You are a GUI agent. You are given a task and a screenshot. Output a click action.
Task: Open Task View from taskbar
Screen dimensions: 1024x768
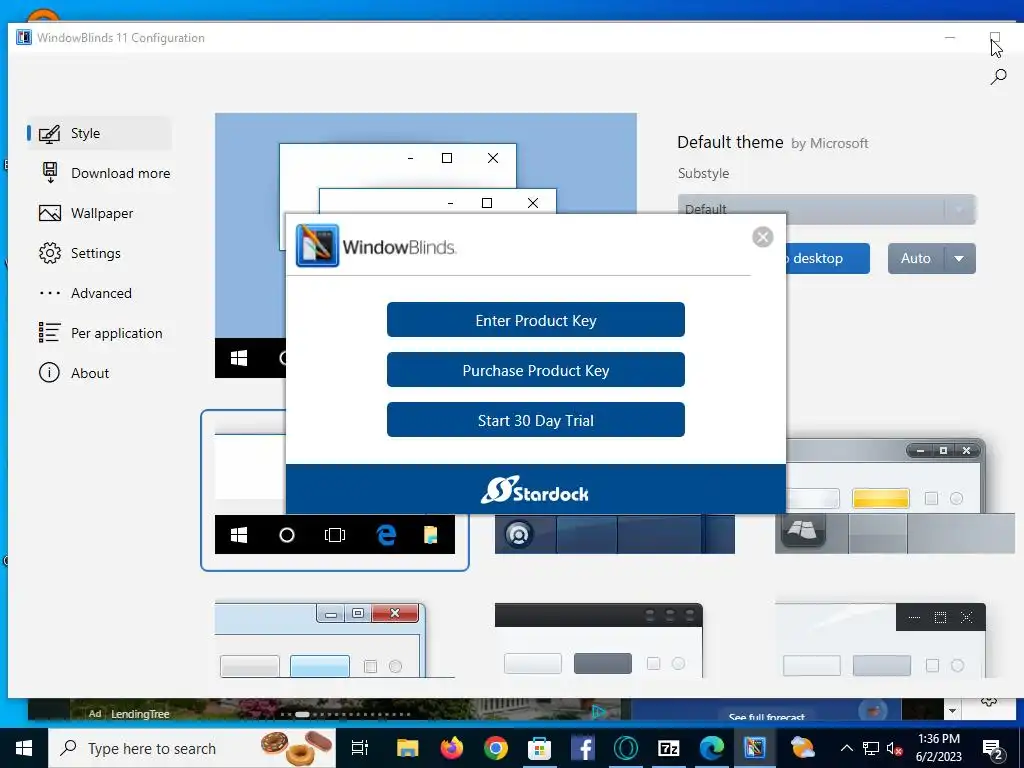[360, 748]
